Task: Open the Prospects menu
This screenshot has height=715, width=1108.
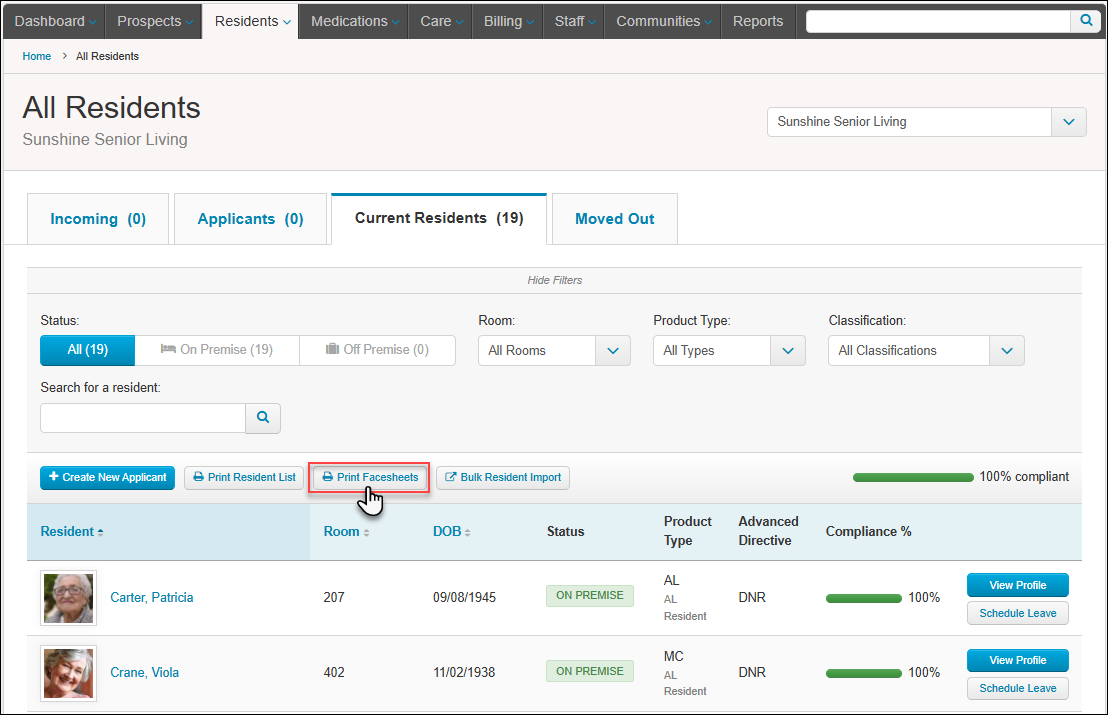Action: pos(154,21)
